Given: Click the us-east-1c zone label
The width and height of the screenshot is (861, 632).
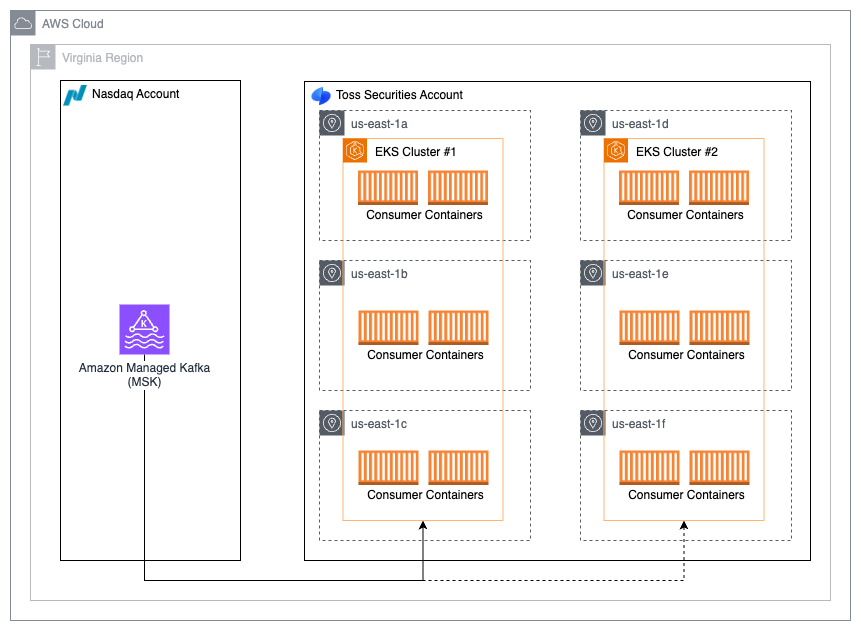Looking at the screenshot, I should click(379, 424).
